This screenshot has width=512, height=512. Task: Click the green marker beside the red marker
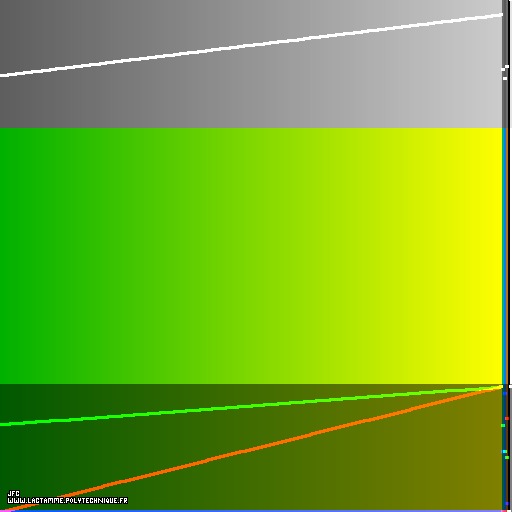(503, 425)
